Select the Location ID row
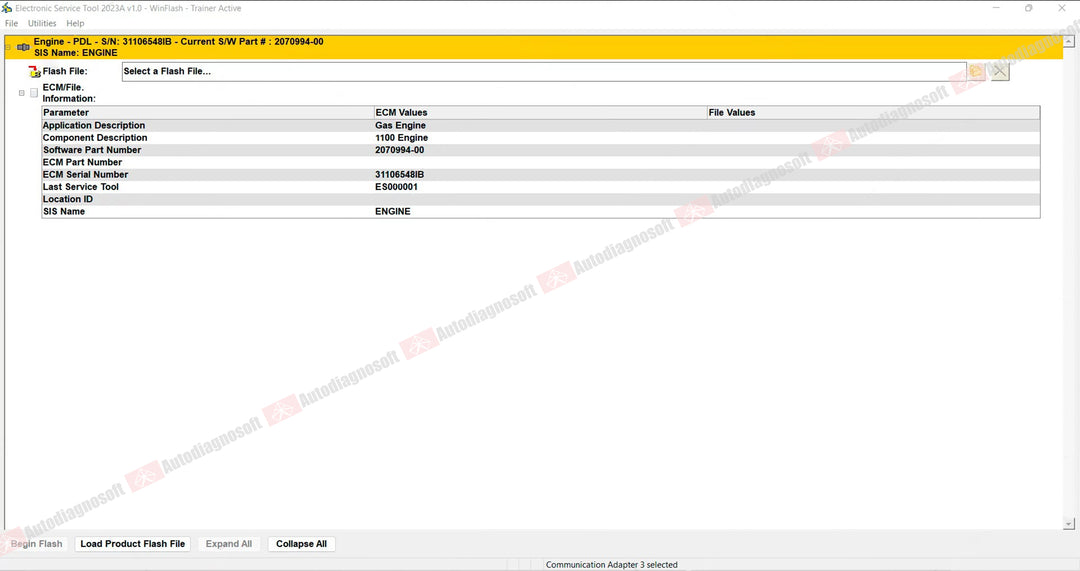 click(541, 200)
